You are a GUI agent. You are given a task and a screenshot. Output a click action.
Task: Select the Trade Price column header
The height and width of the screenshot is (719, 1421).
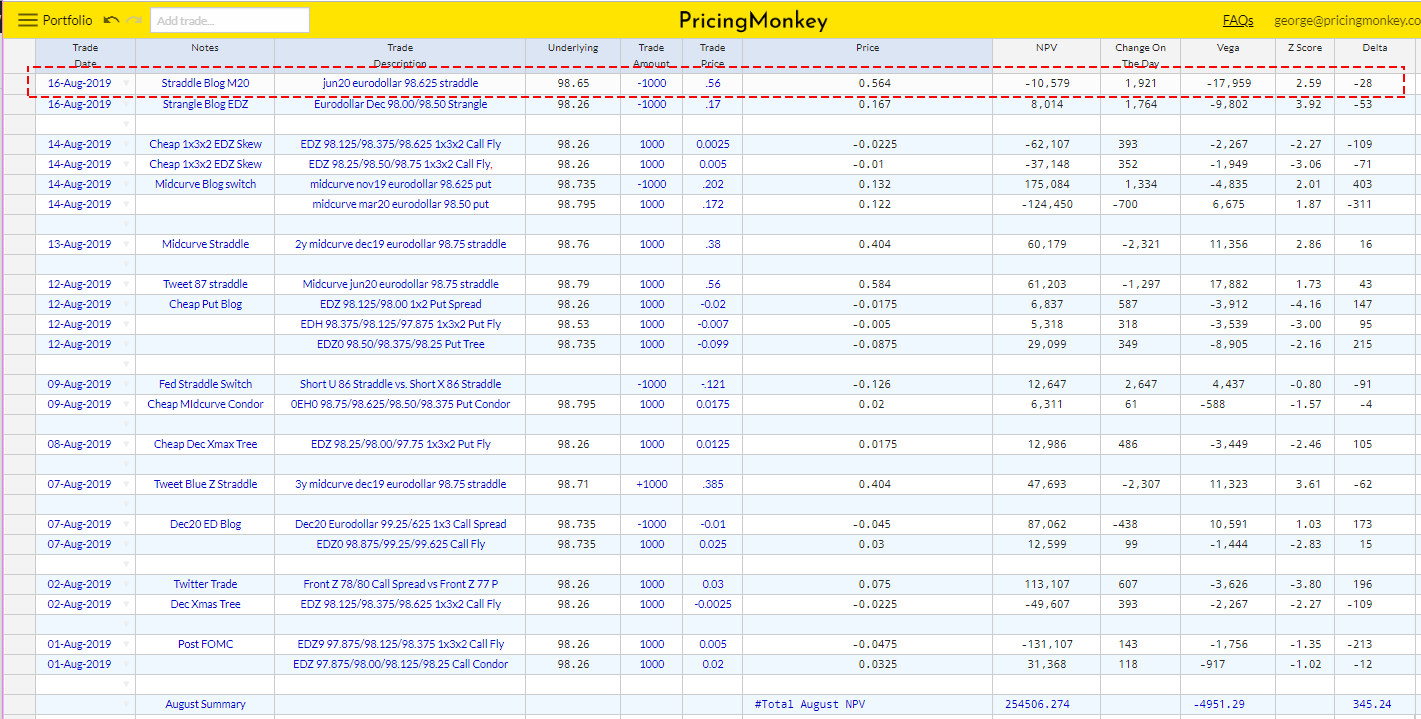(712, 55)
